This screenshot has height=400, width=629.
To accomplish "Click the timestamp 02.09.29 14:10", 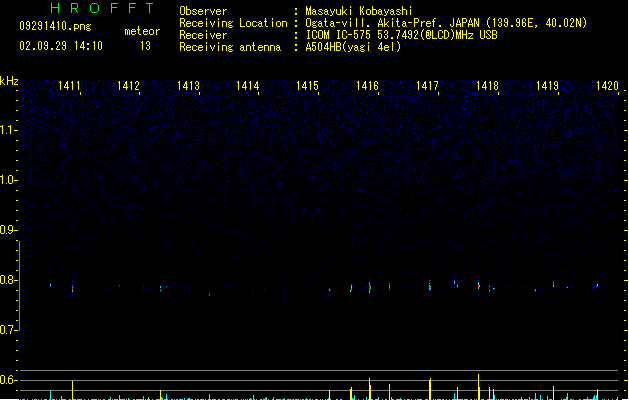I will [61, 46].
